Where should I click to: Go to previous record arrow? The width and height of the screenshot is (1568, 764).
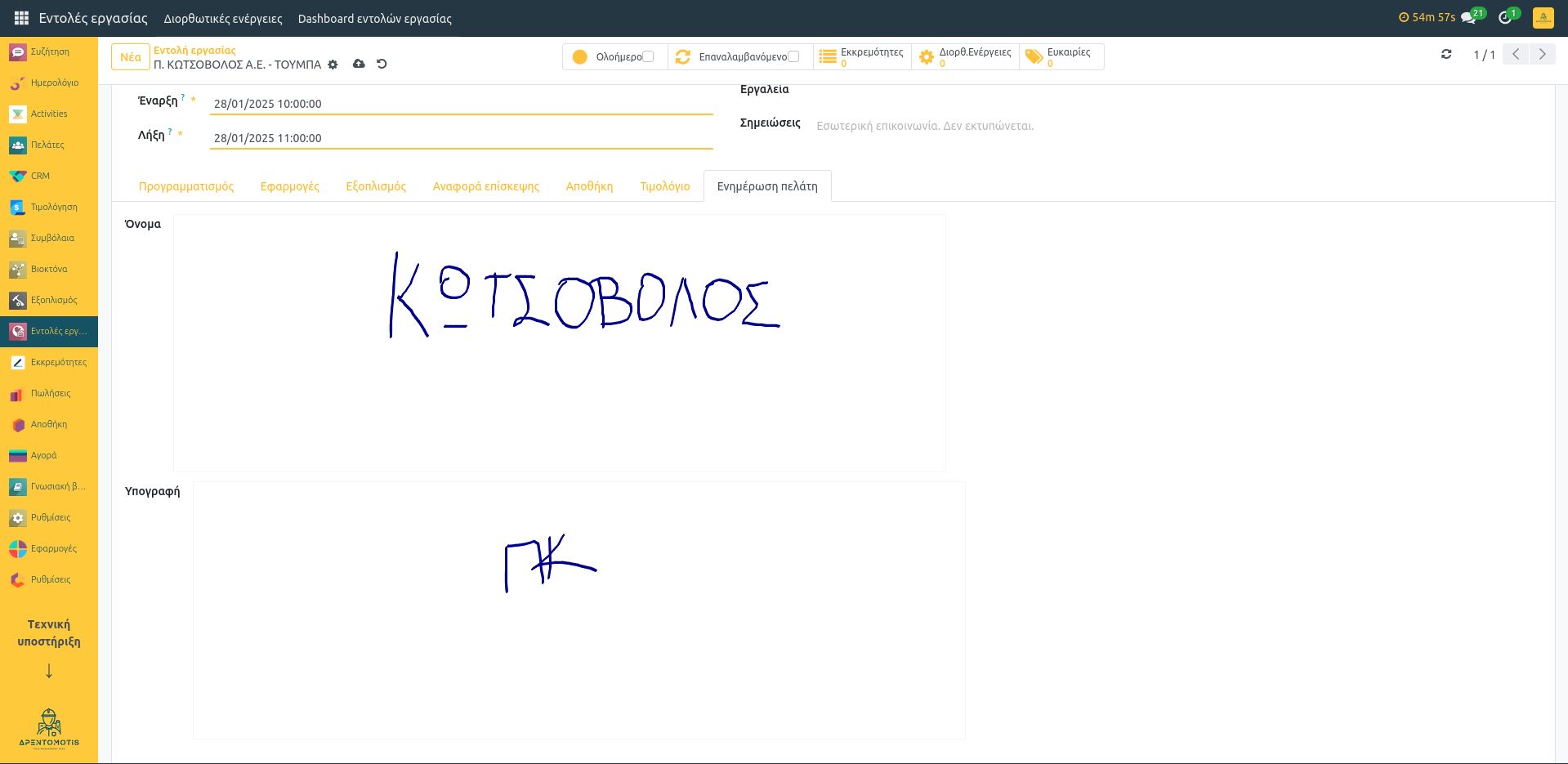(1516, 54)
